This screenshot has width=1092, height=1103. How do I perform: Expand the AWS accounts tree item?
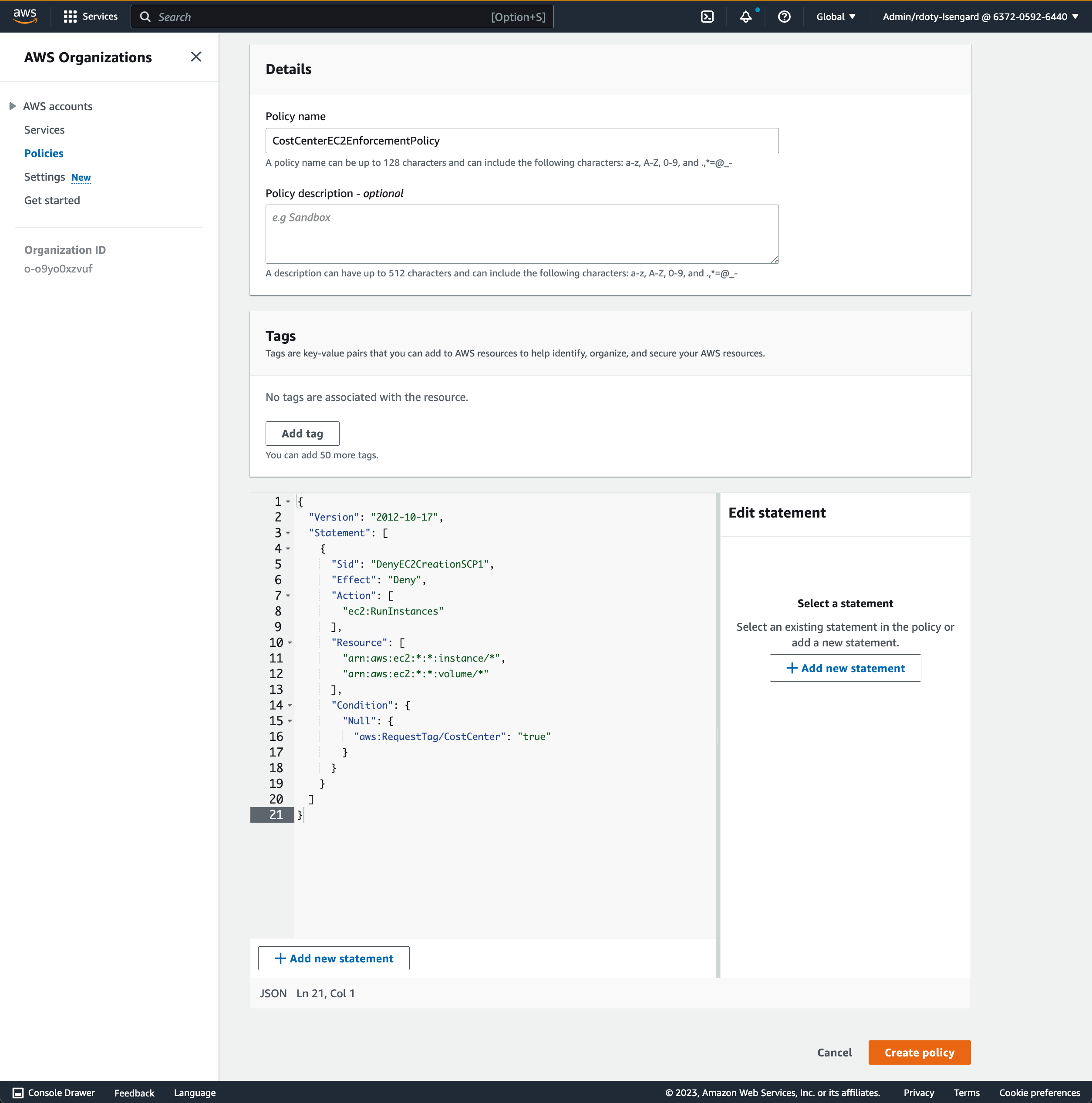(x=13, y=106)
